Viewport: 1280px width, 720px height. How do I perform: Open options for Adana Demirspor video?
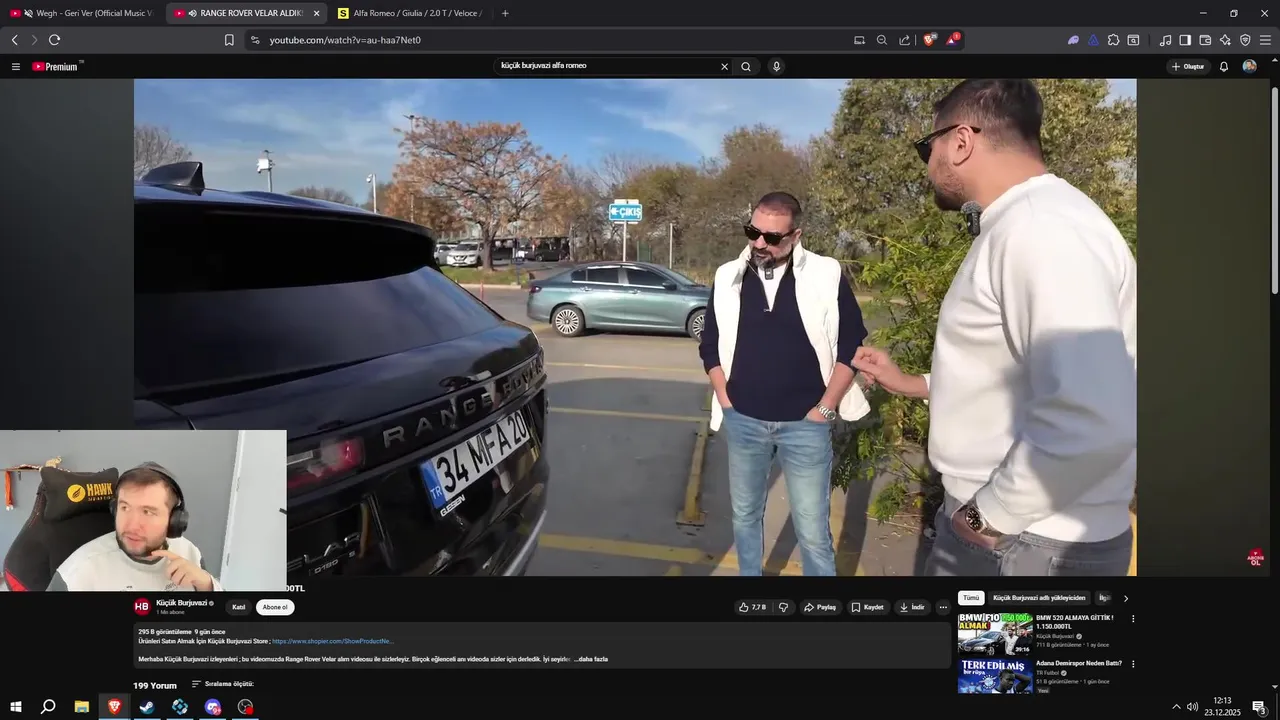pyautogui.click(x=1133, y=664)
